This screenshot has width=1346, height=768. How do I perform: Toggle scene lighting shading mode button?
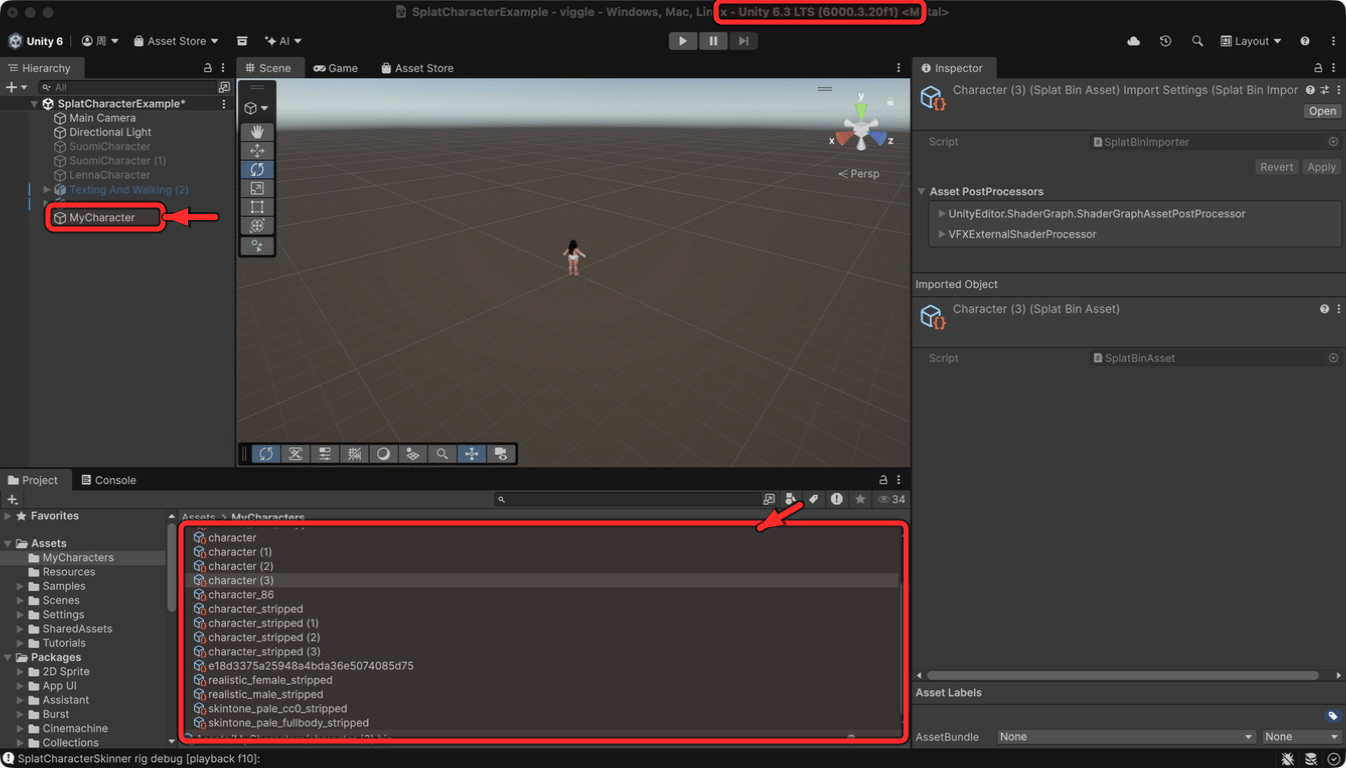point(383,454)
